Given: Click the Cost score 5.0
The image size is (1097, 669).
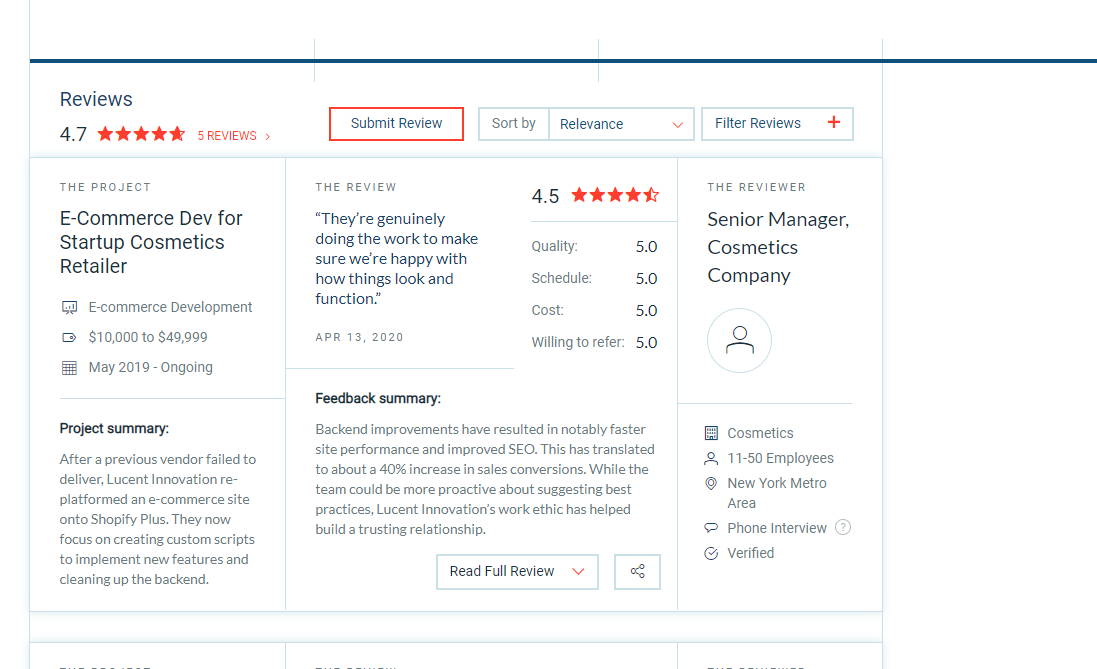Looking at the screenshot, I should (646, 311).
